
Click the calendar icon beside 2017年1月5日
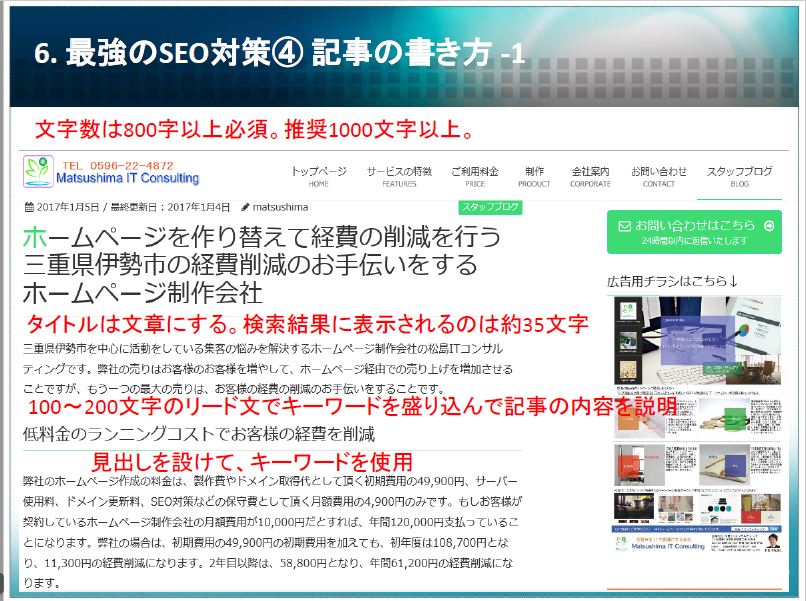click(26, 208)
